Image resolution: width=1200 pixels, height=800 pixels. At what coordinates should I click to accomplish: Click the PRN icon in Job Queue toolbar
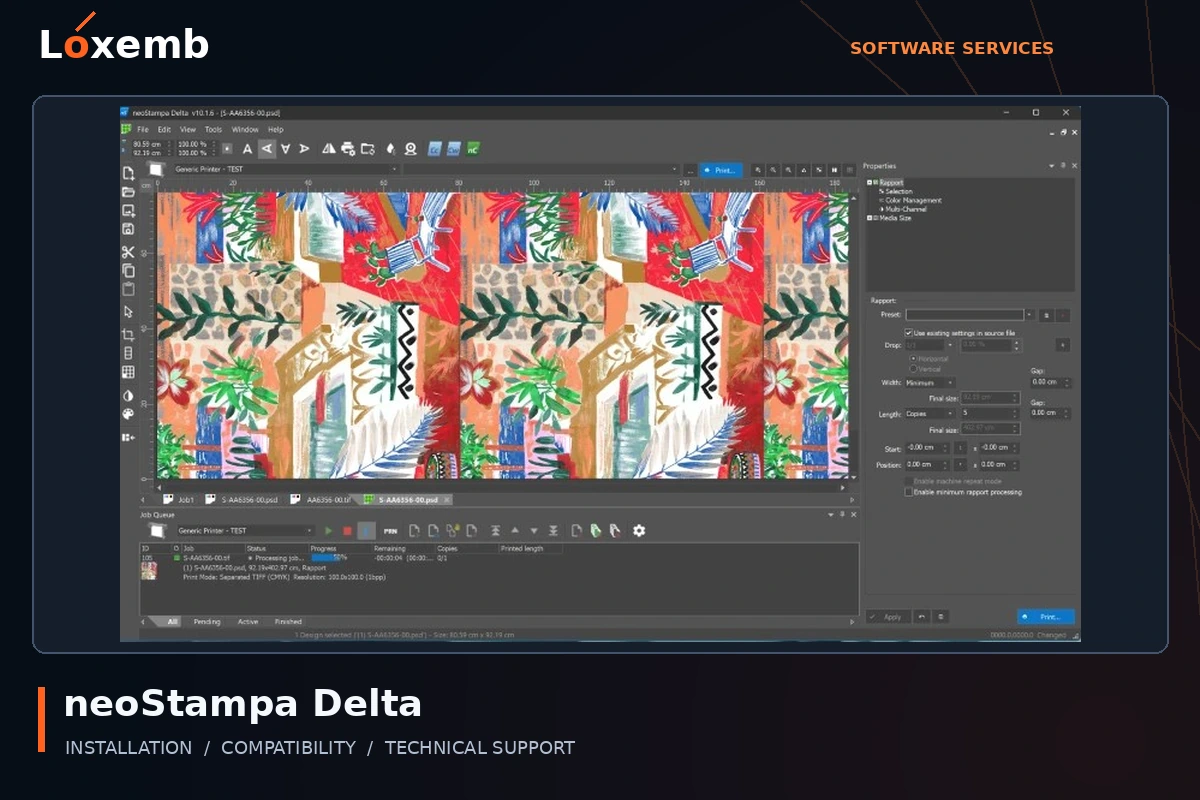[x=390, y=531]
